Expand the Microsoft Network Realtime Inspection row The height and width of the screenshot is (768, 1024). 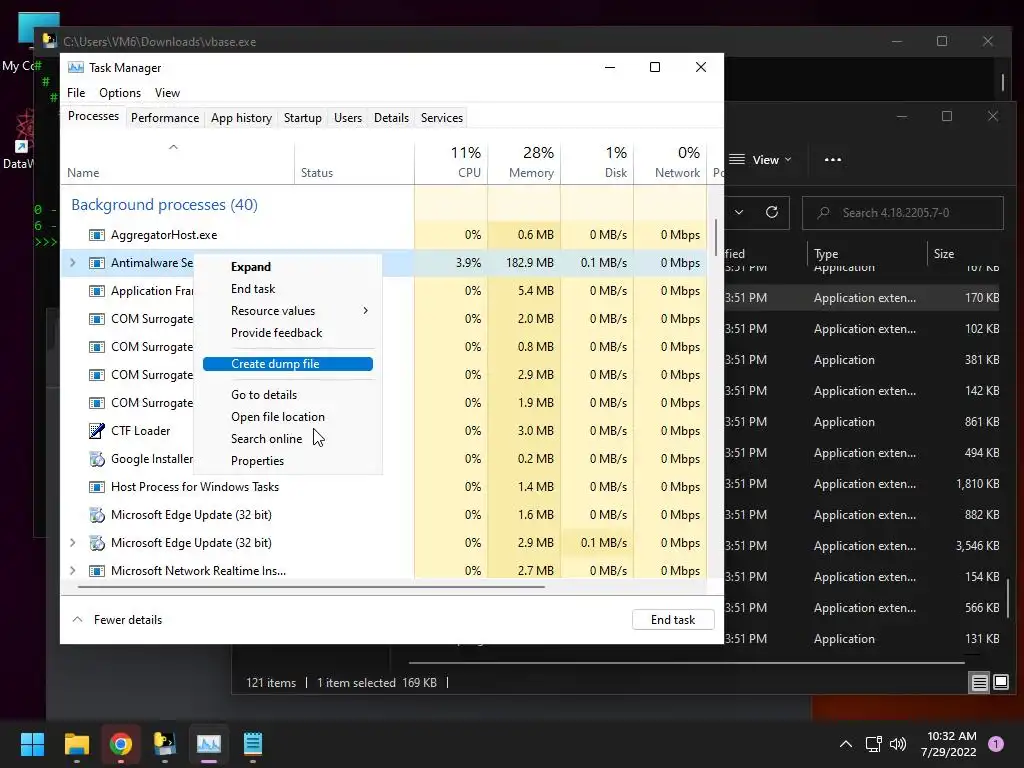72,571
